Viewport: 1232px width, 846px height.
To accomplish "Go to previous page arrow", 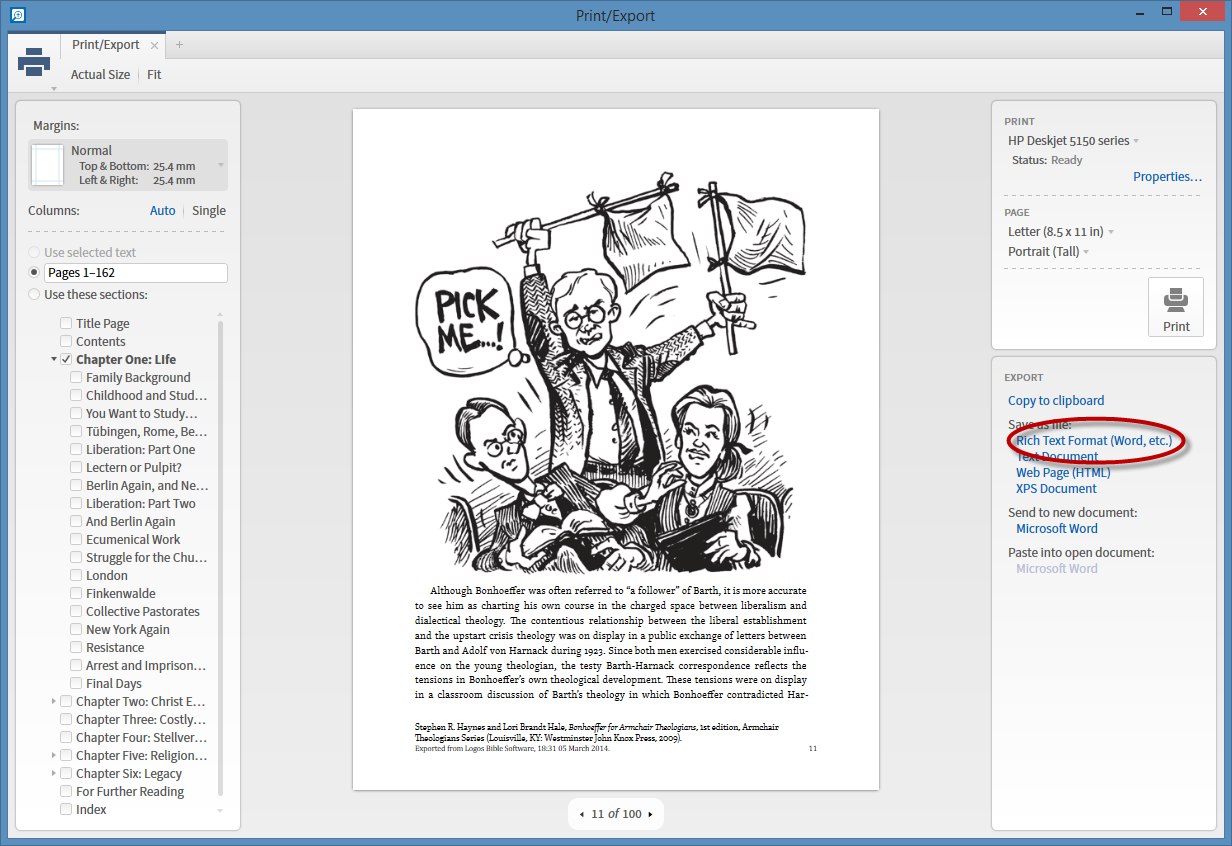I will coord(582,814).
